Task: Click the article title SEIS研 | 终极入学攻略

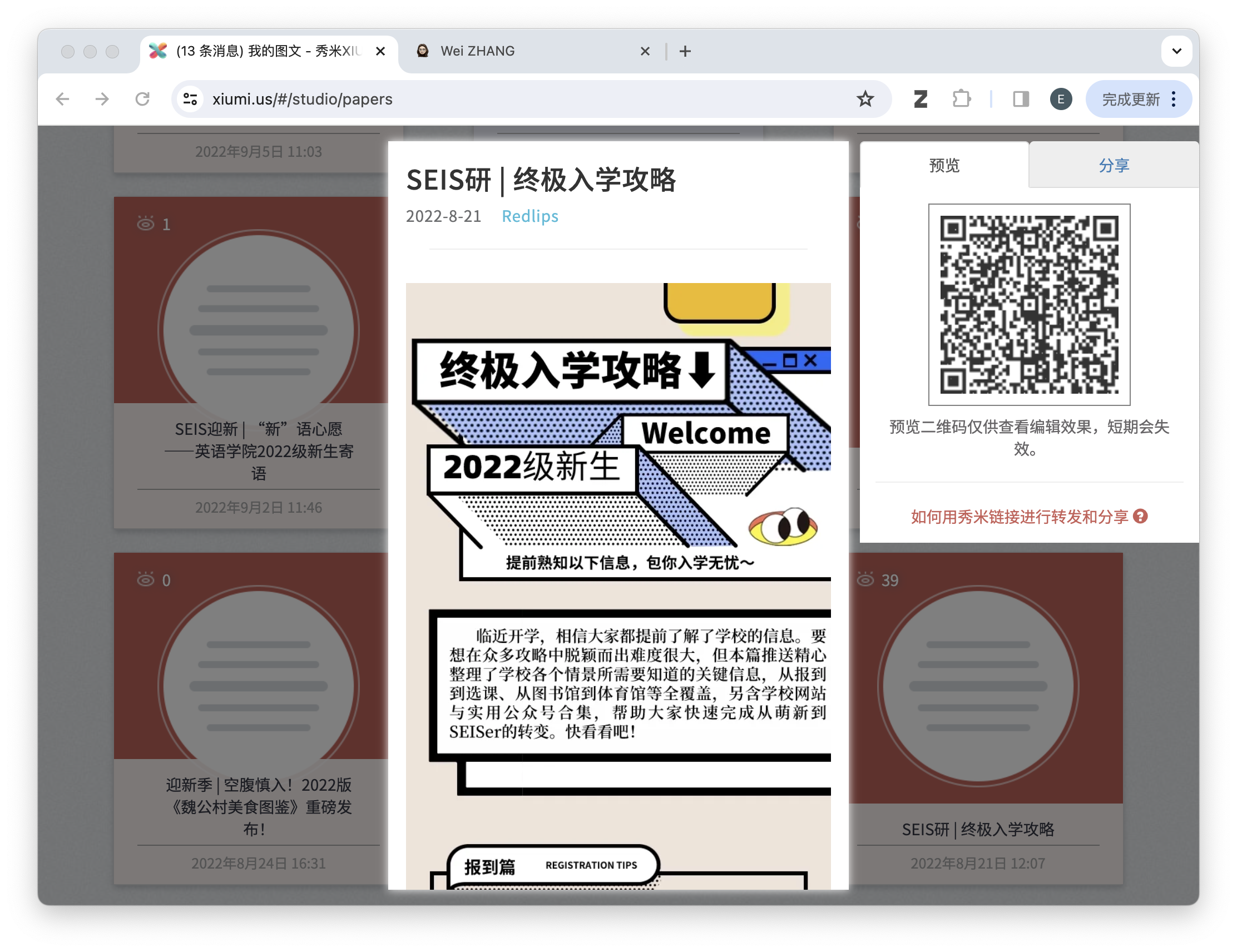Action: (541, 180)
